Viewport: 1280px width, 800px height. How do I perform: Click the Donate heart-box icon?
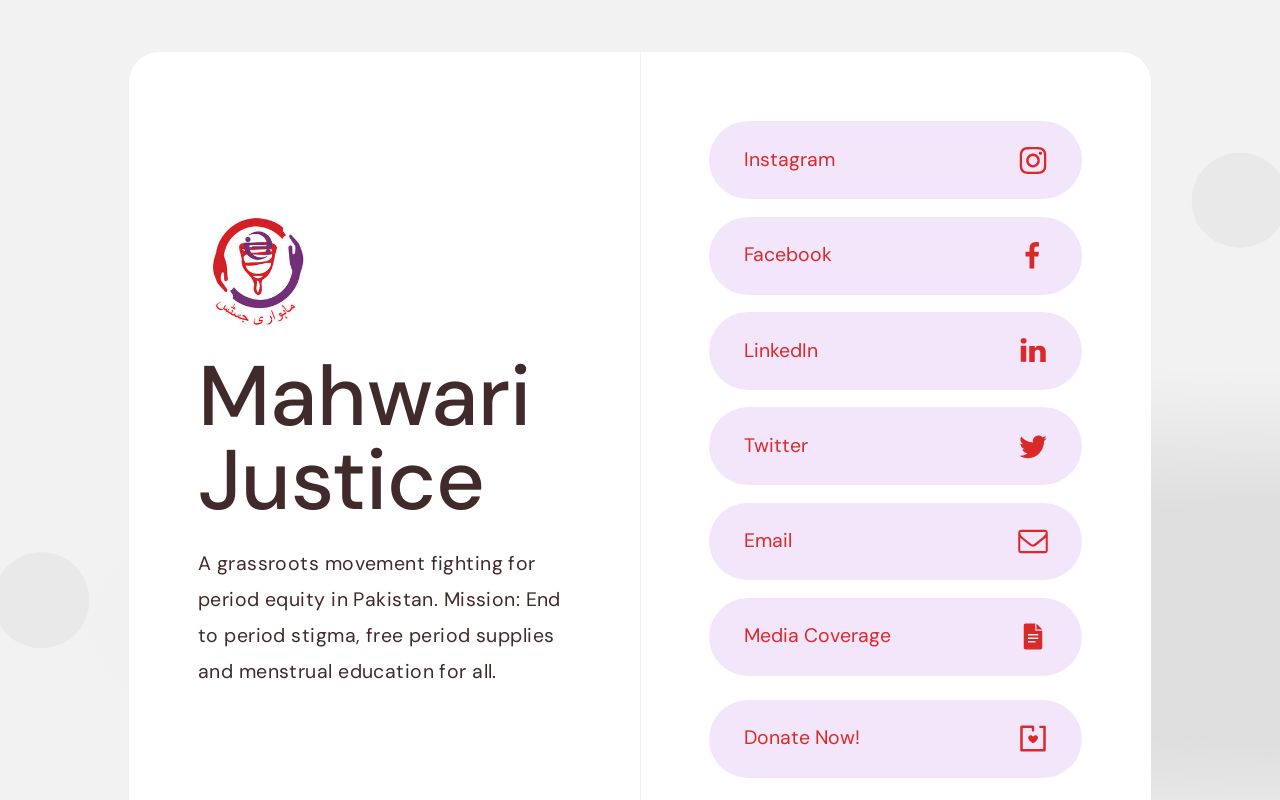(1033, 738)
